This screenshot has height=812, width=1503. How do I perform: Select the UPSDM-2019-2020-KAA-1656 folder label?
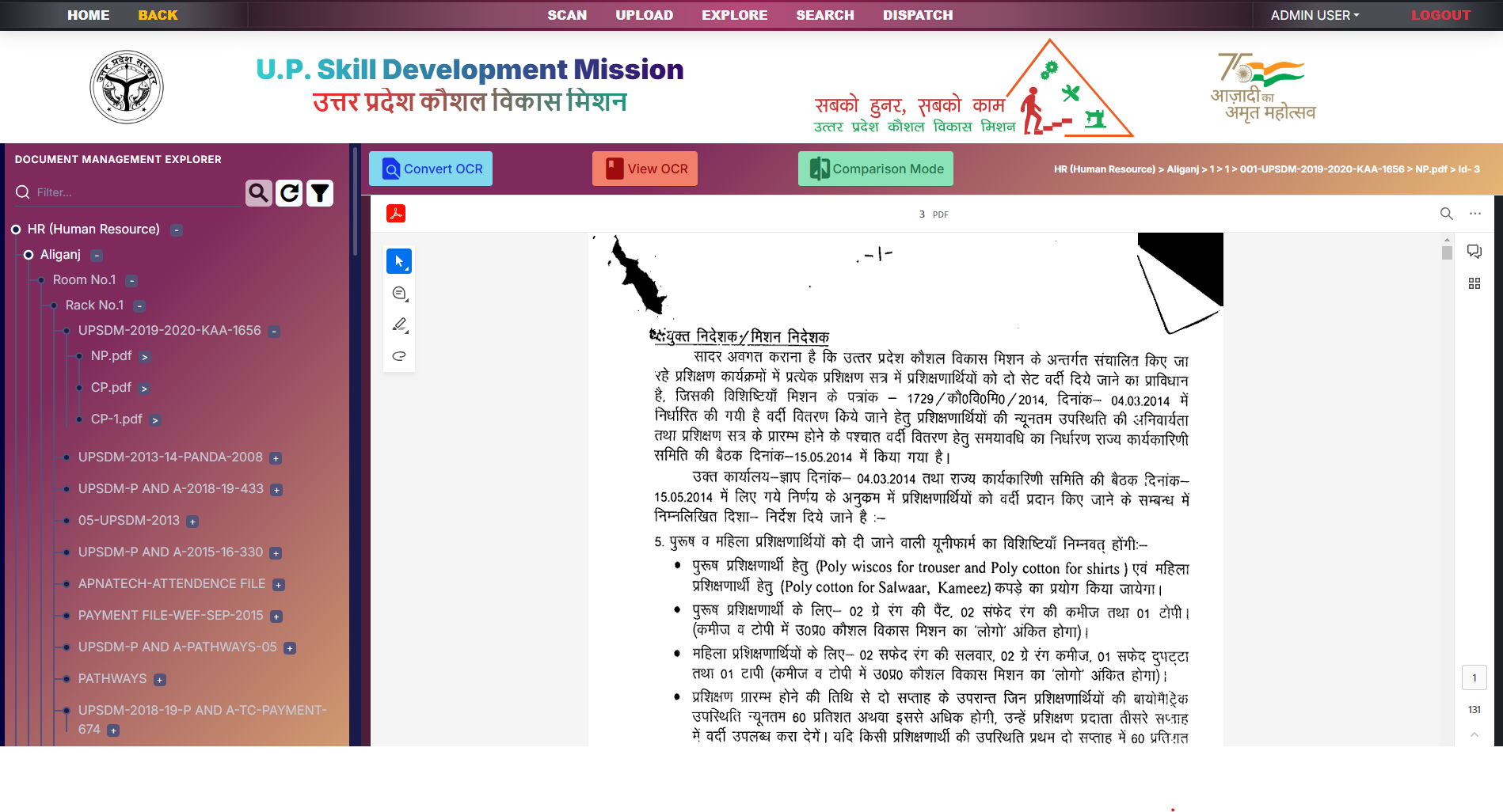pos(169,331)
